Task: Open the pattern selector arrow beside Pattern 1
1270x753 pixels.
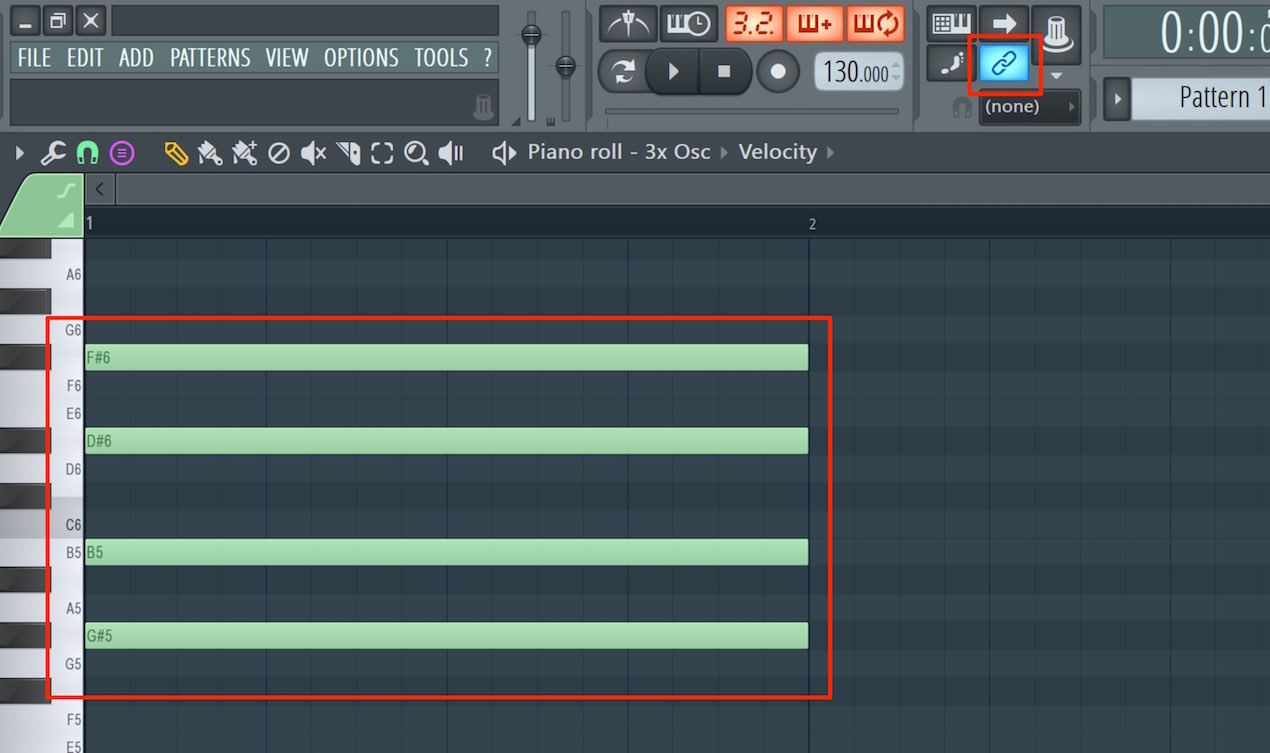Action: pos(1116,98)
